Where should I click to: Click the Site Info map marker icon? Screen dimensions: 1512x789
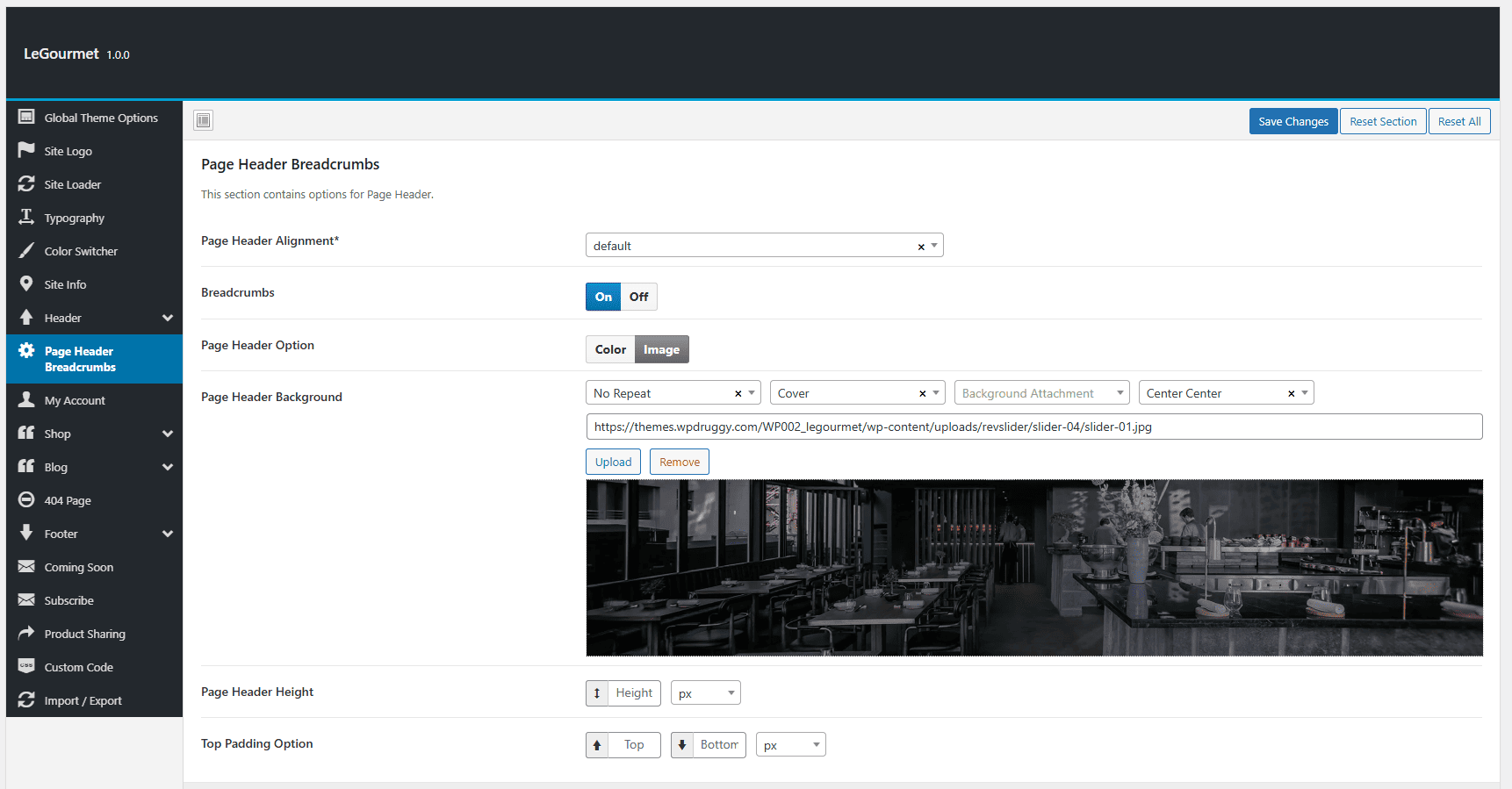[x=26, y=283]
